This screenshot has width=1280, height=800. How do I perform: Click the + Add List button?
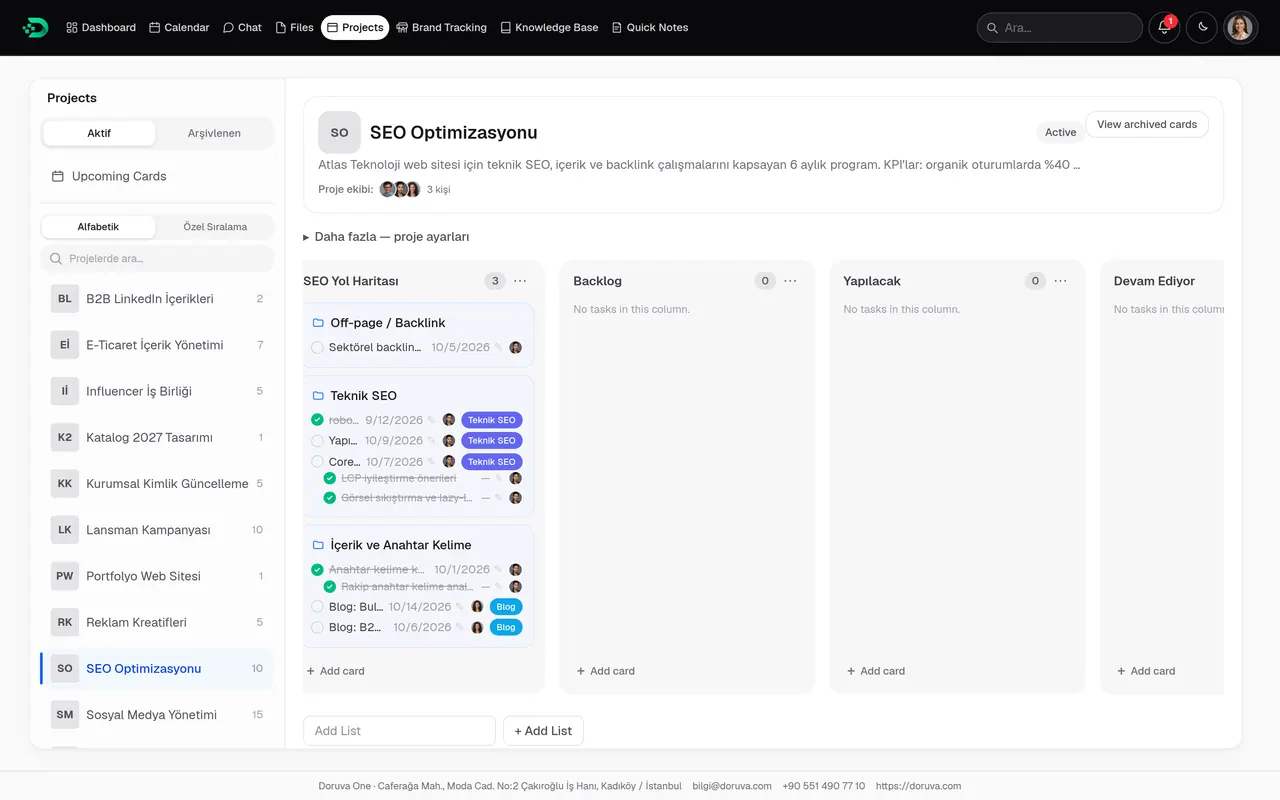click(x=543, y=731)
